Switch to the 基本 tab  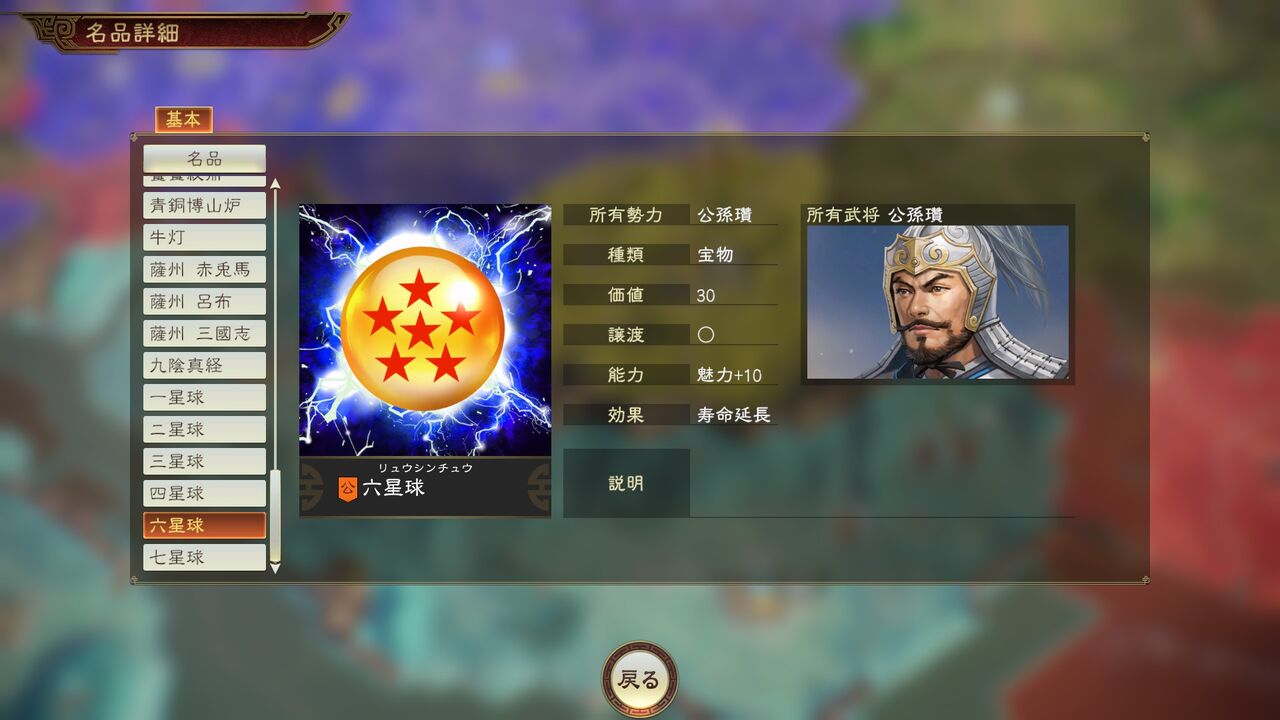[183, 120]
